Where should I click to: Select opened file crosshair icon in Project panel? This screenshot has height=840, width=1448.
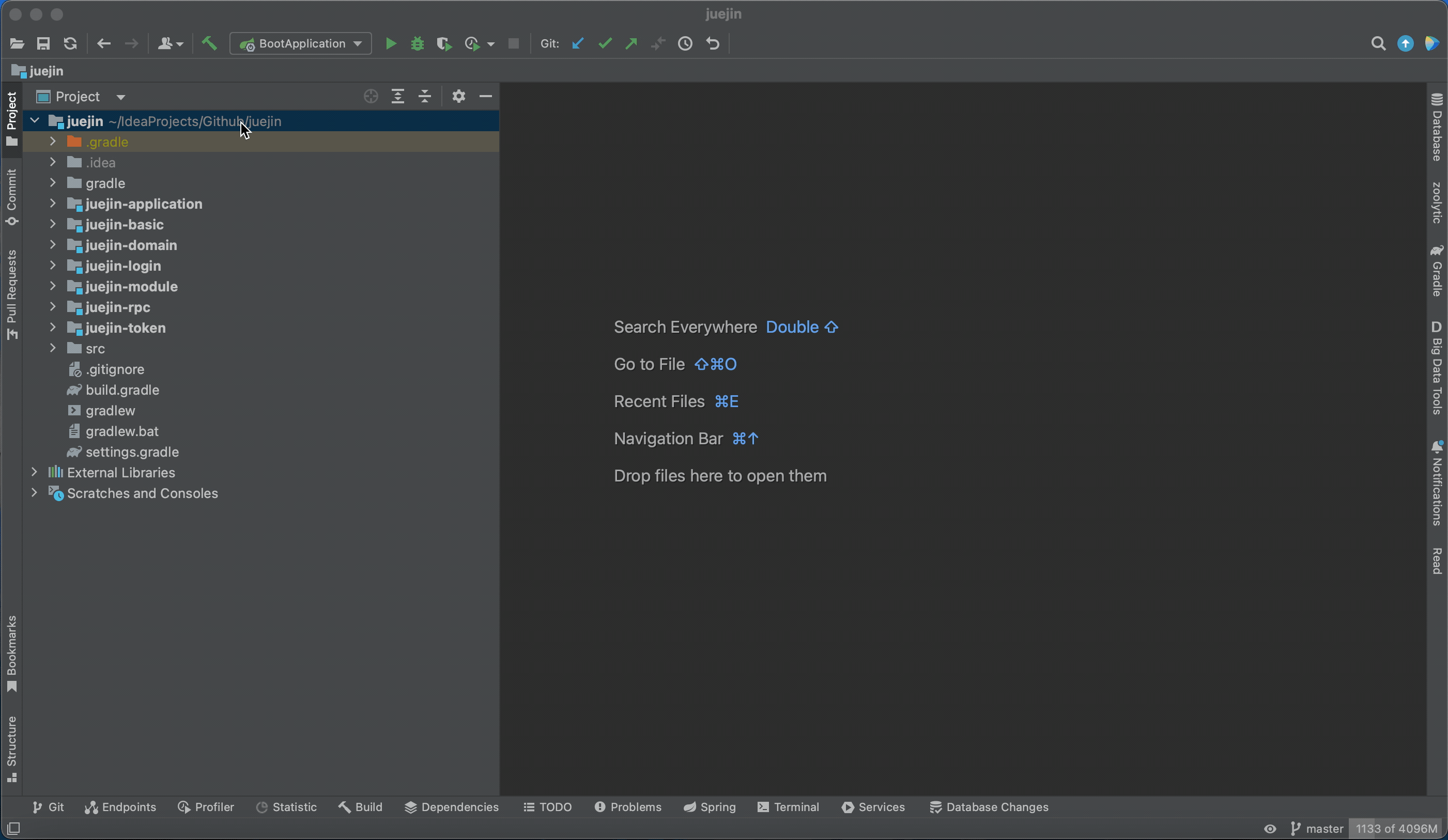coord(371,97)
